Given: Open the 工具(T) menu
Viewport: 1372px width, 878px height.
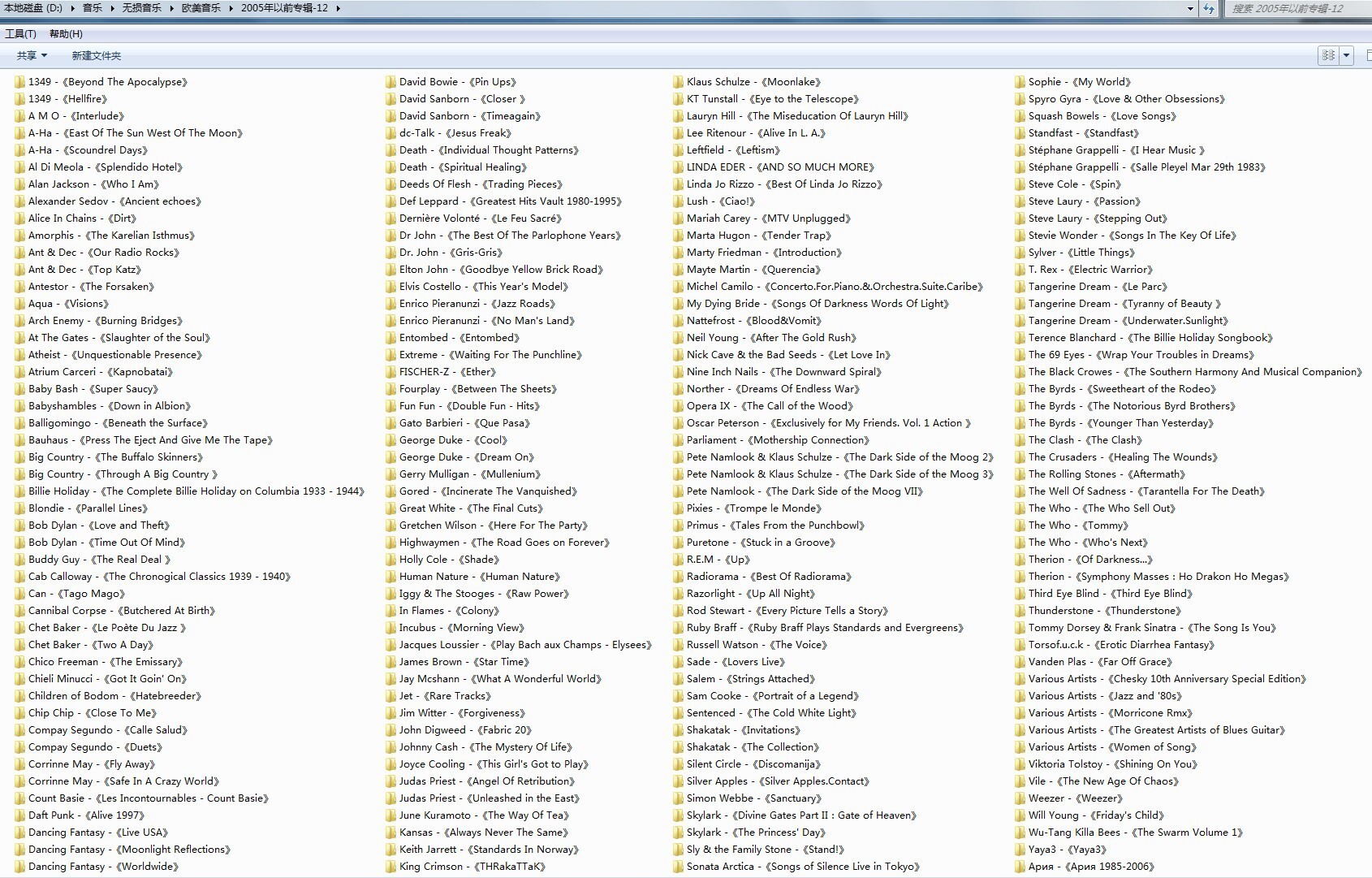Looking at the screenshot, I should (x=20, y=34).
